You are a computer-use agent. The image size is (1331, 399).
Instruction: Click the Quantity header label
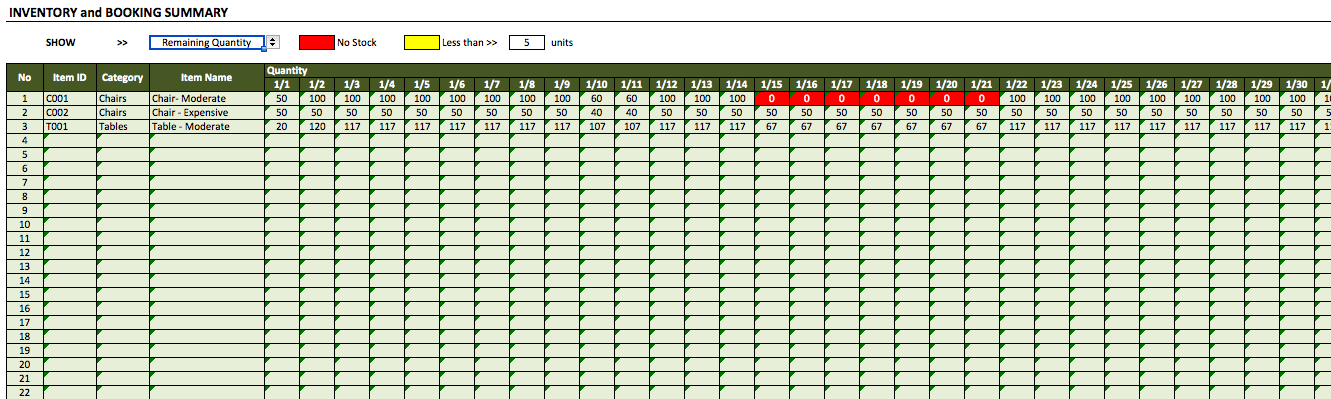287,70
